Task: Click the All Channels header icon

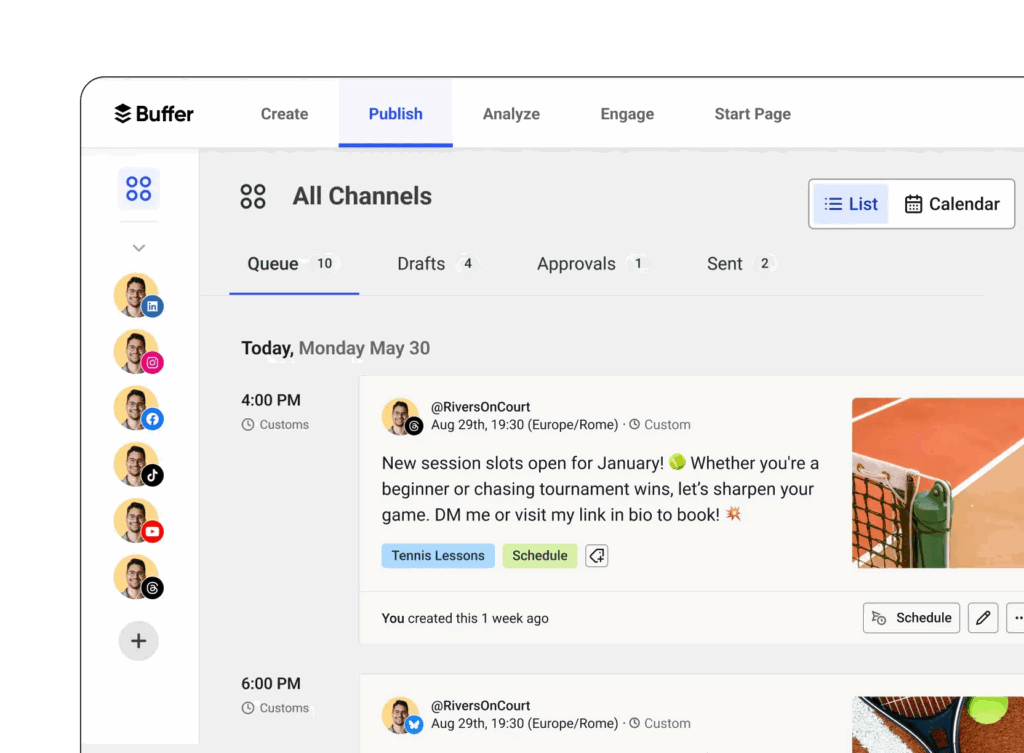Action: pos(253,196)
